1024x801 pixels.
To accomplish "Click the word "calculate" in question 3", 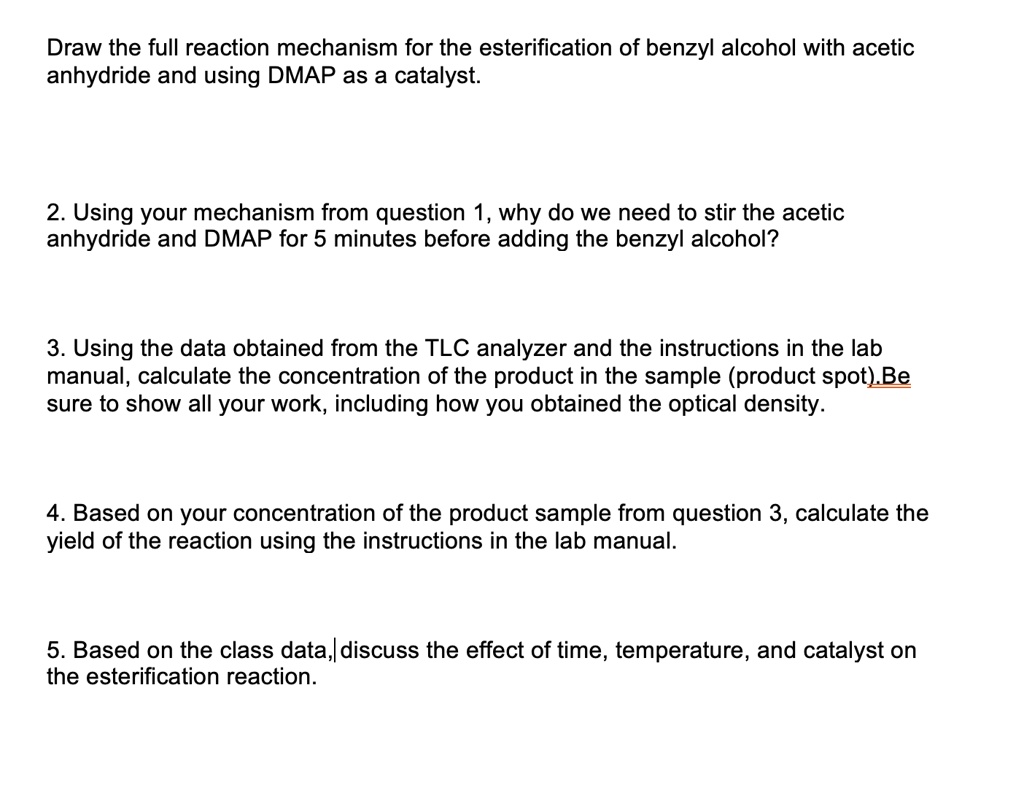I will coord(222,377).
